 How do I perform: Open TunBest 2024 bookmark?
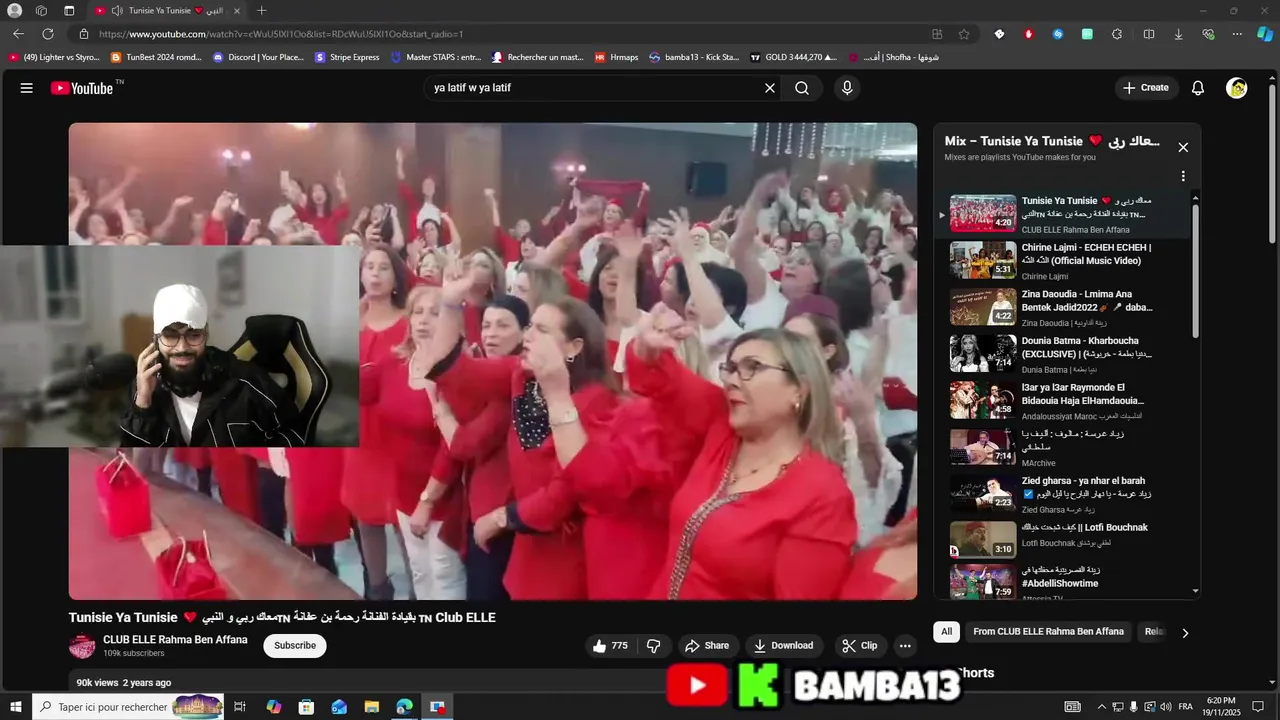coord(156,58)
